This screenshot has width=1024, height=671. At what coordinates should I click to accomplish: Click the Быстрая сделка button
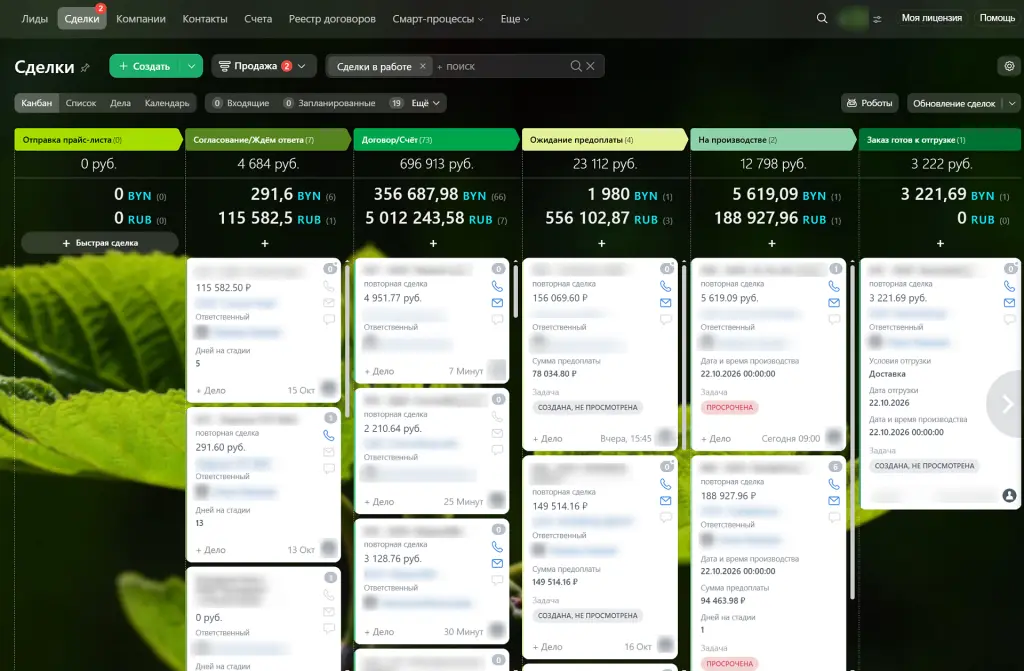(x=100, y=243)
